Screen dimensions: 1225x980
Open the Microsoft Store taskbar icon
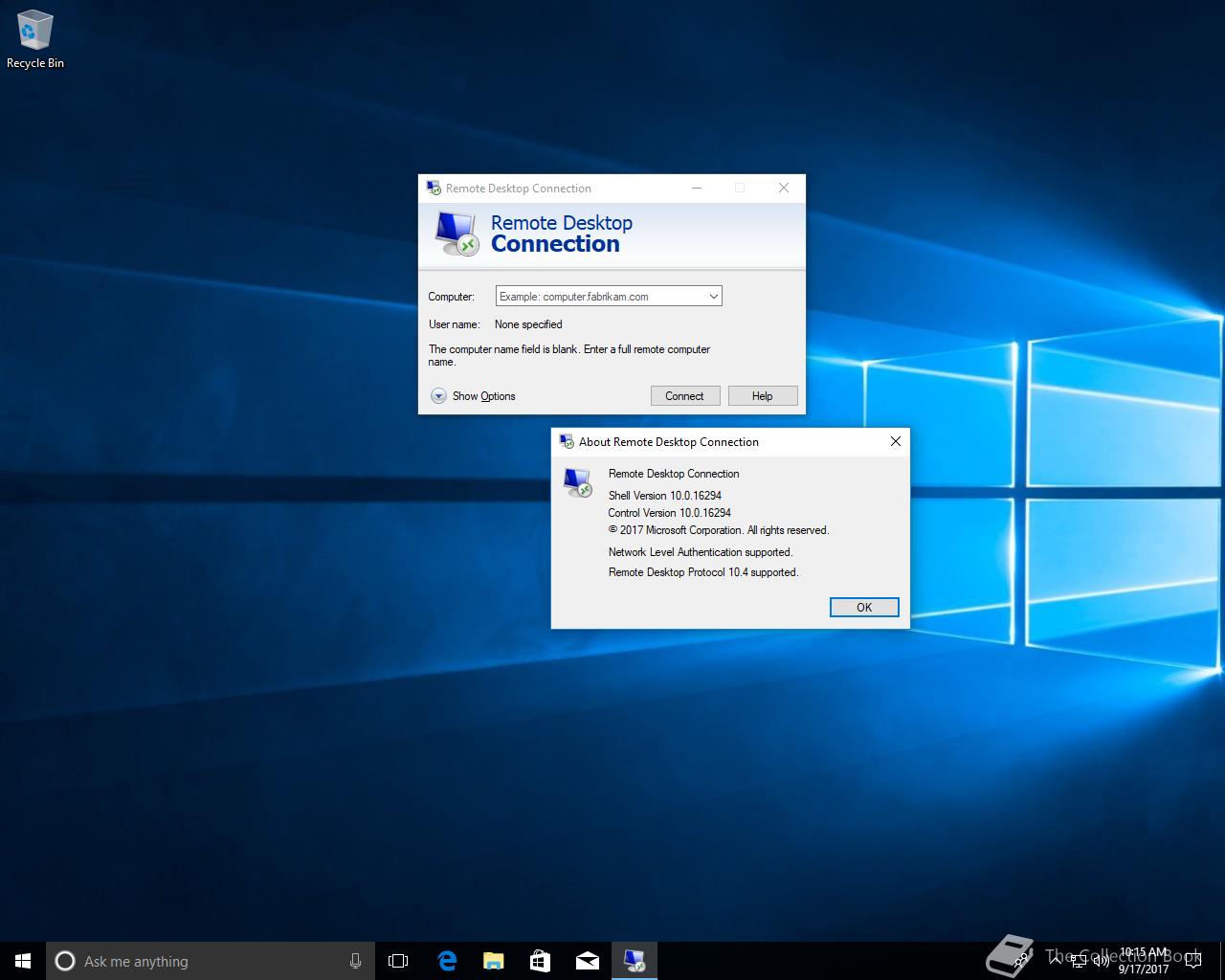click(x=541, y=961)
